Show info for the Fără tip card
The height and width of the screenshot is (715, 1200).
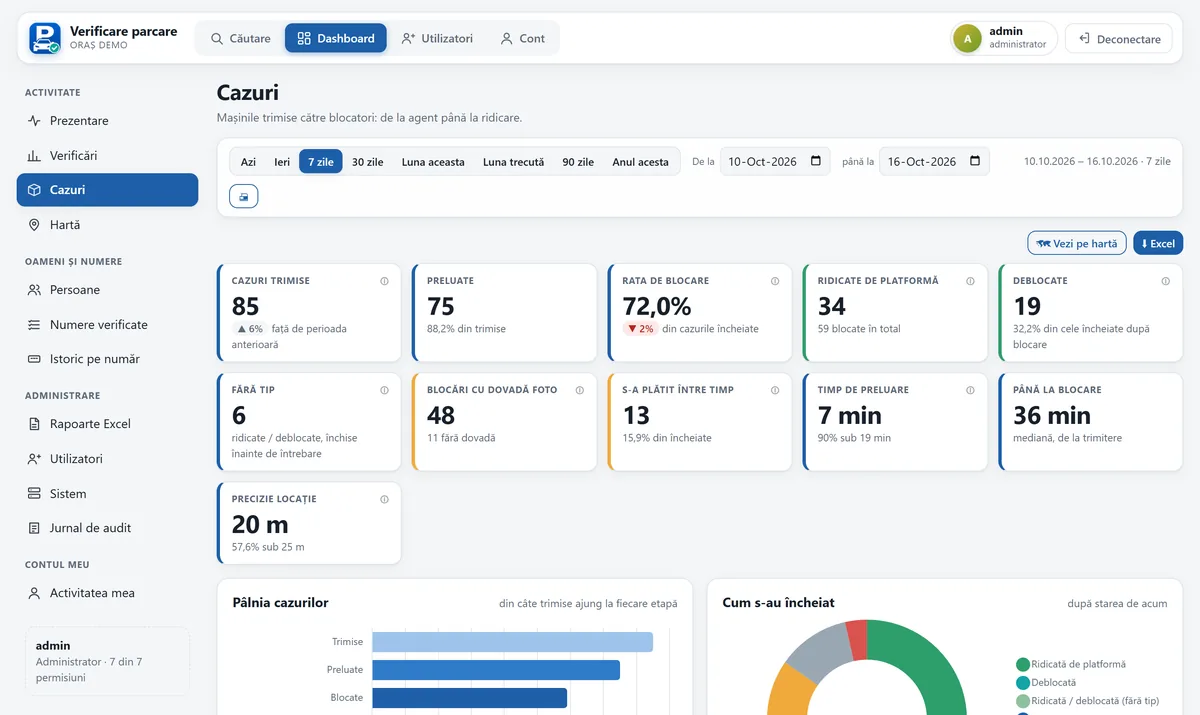click(384, 390)
